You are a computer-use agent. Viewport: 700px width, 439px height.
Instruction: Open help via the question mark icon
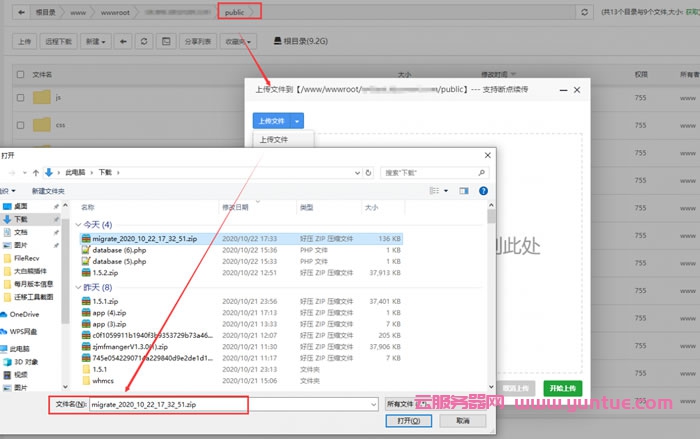click(482, 190)
